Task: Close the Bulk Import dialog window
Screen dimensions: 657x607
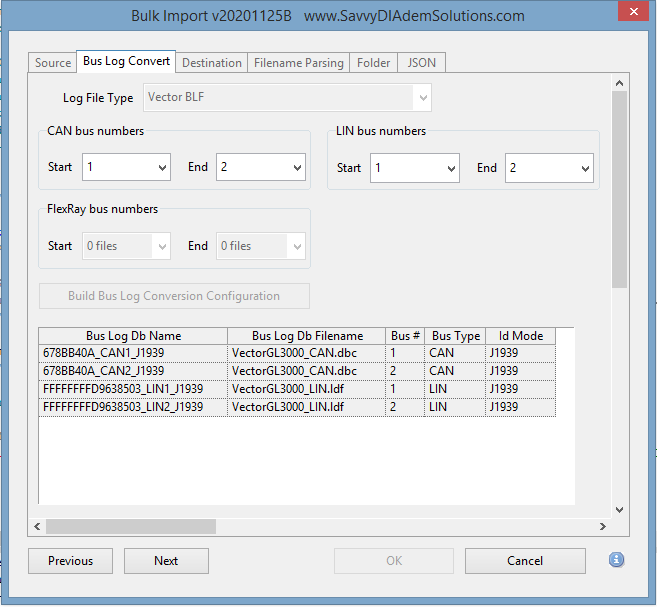Action: click(x=629, y=15)
